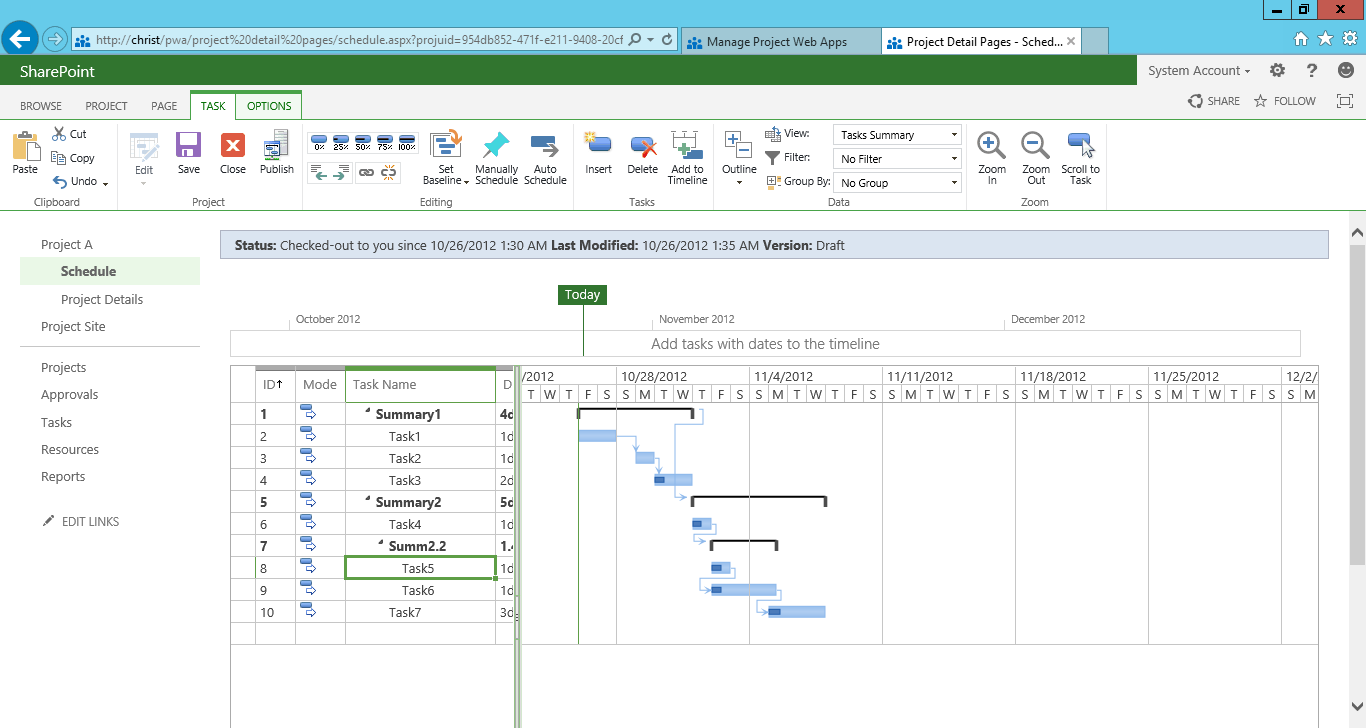Add task to the Timeline
The image size is (1366, 728).
[x=687, y=146]
